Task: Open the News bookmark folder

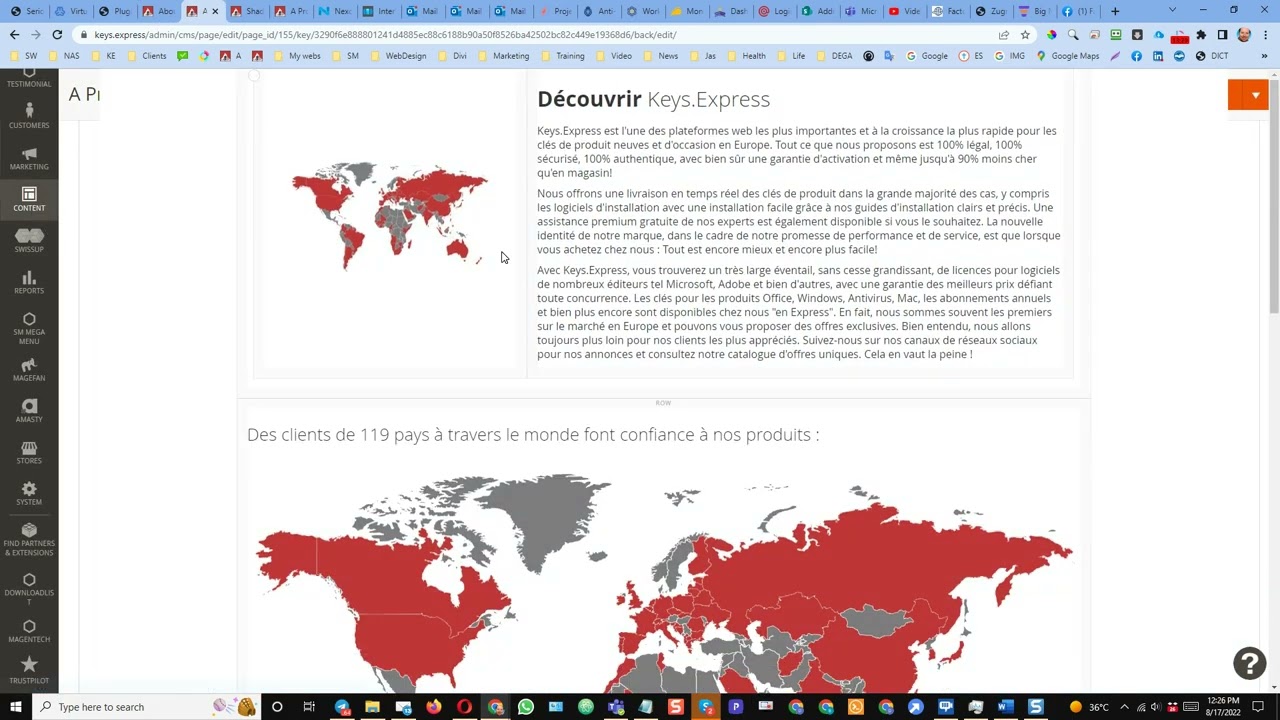Action: click(x=661, y=56)
